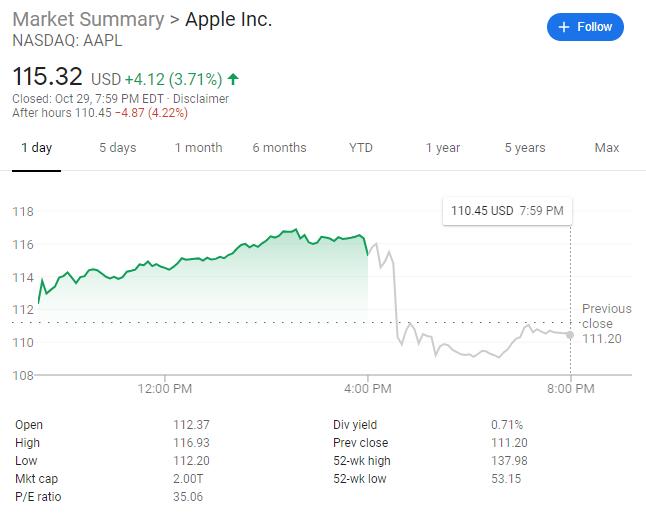Switch to the 5 days tab
This screenshot has height=514, width=646.
[117, 148]
